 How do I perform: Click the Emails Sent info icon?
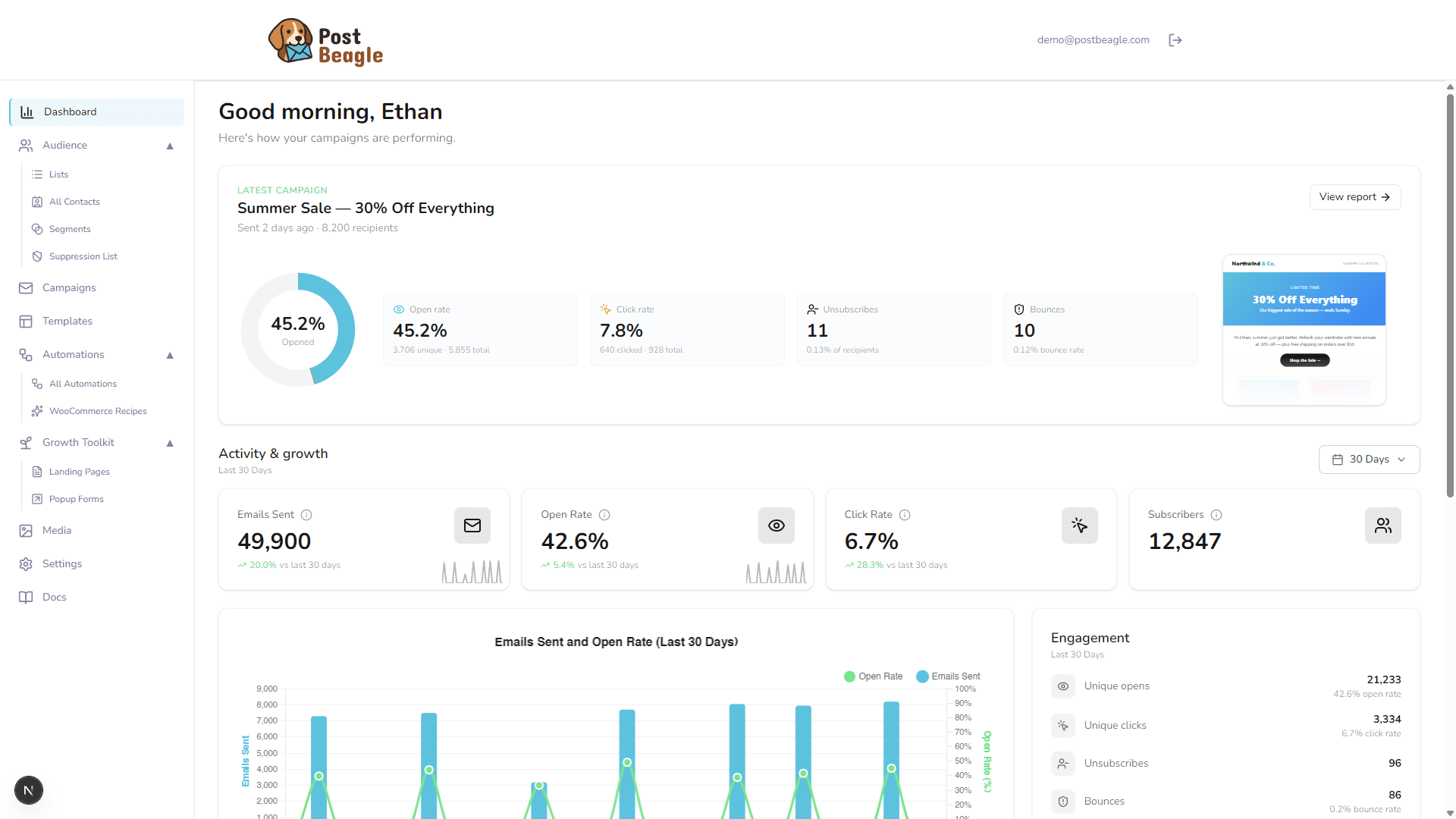[x=306, y=515]
